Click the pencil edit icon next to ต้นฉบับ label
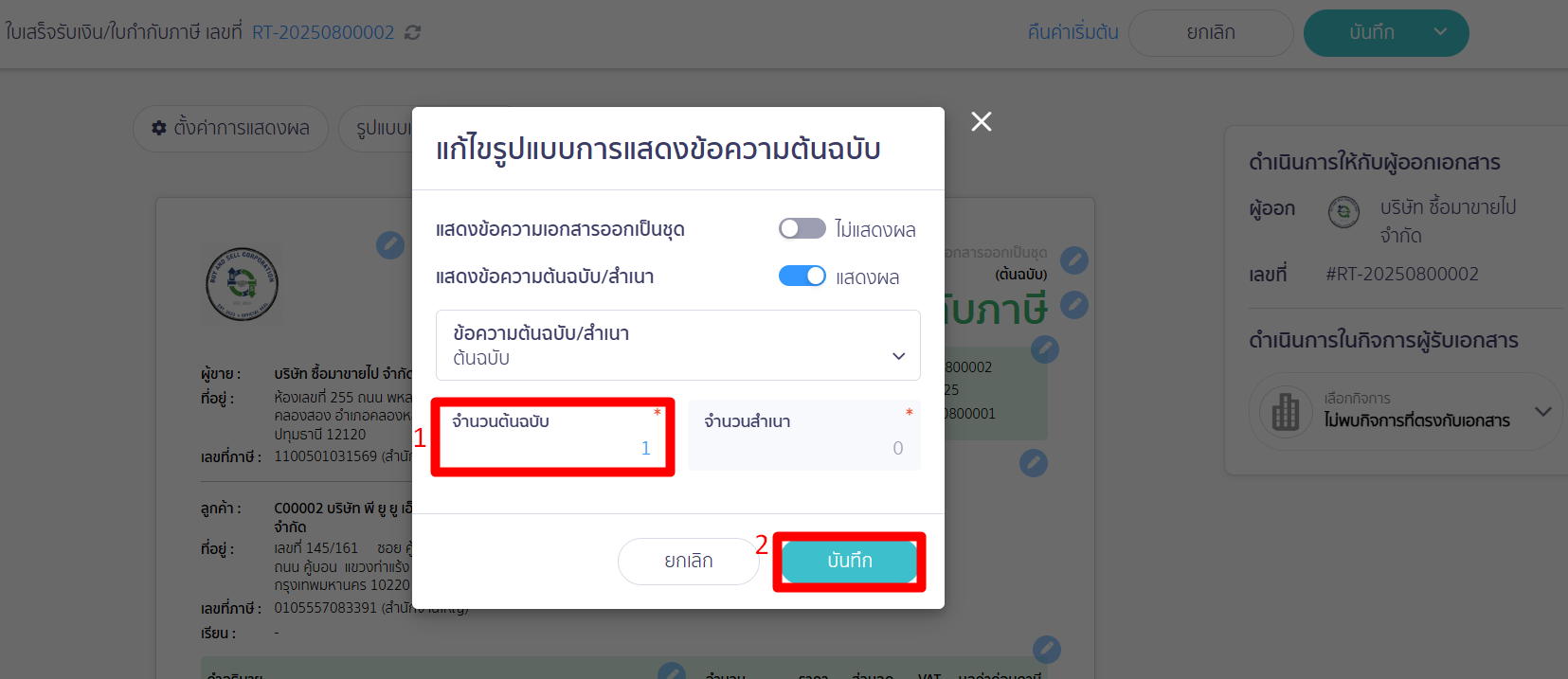Image resolution: width=1568 pixels, height=679 pixels. pyautogui.click(x=1074, y=260)
